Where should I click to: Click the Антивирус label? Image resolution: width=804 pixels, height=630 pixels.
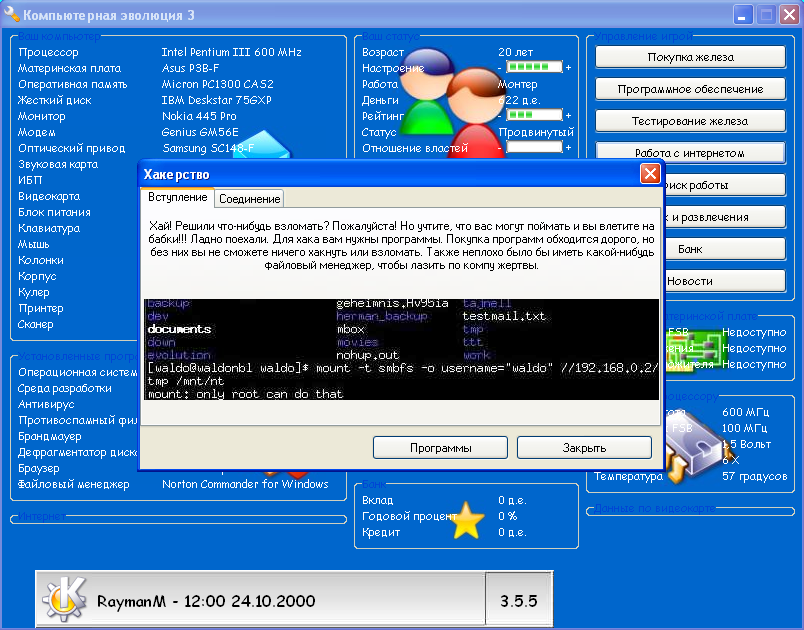46,404
